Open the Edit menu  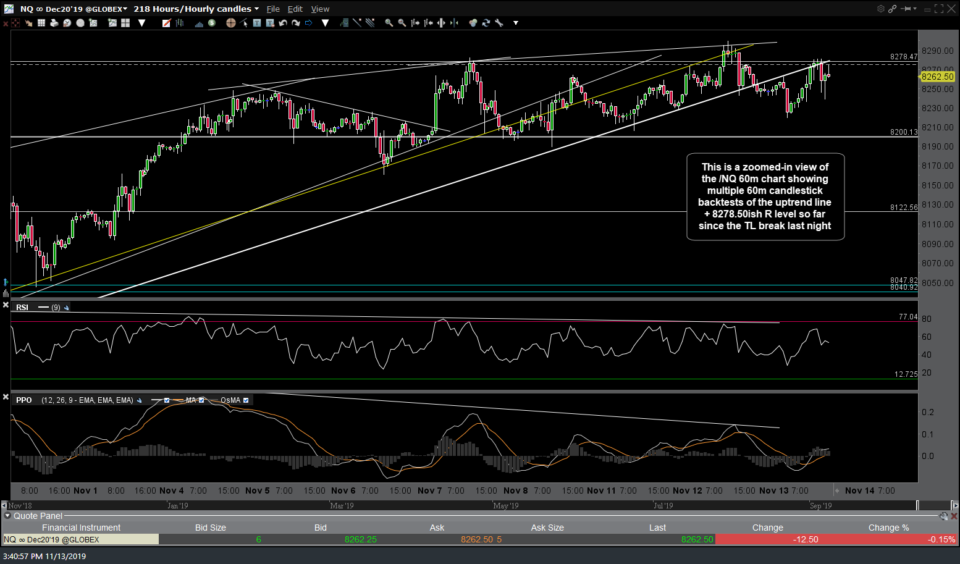click(x=295, y=9)
